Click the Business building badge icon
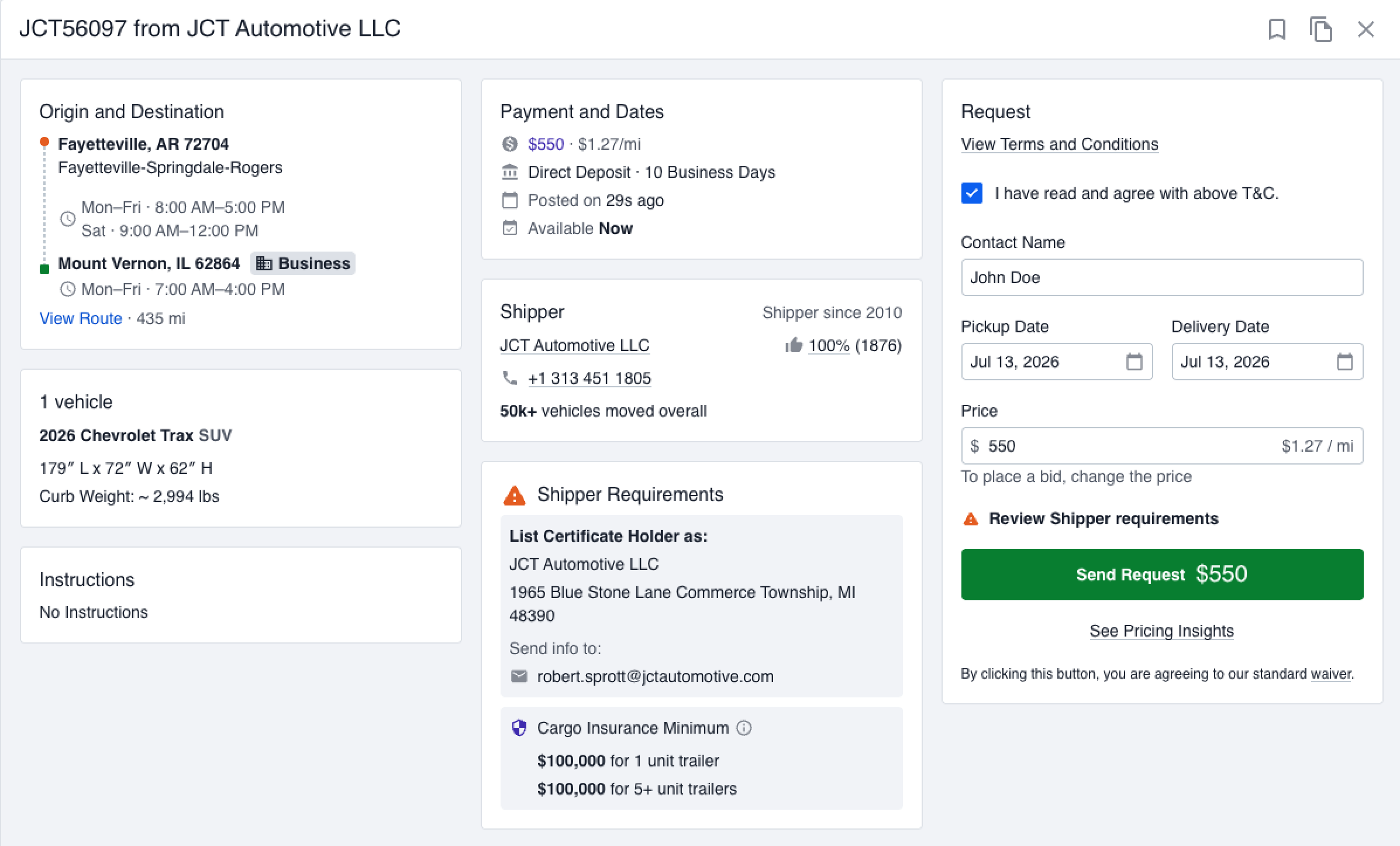This screenshot has width=1400, height=846. (264, 263)
